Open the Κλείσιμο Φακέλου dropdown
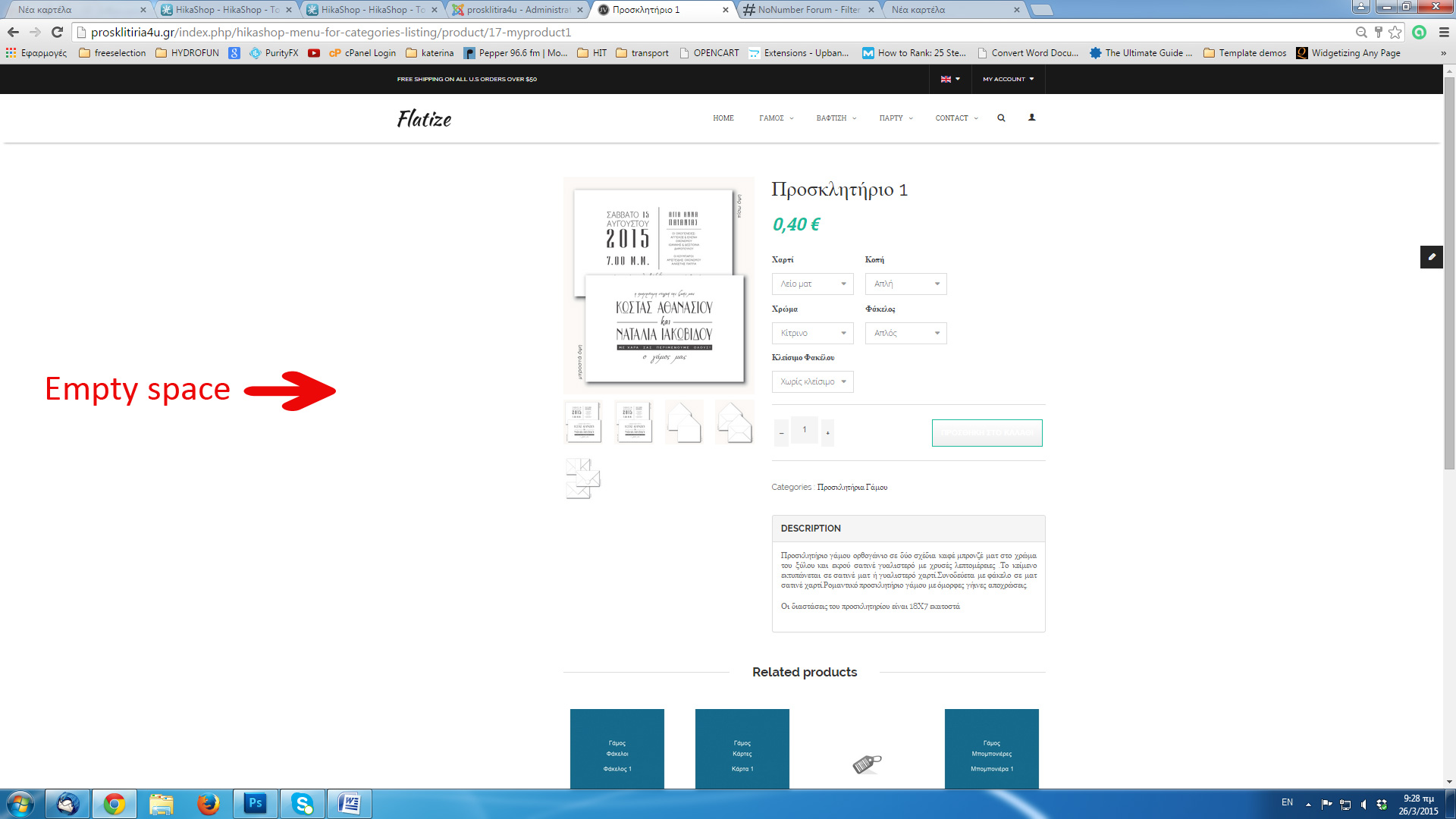This screenshot has width=1456, height=819. click(x=812, y=381)
